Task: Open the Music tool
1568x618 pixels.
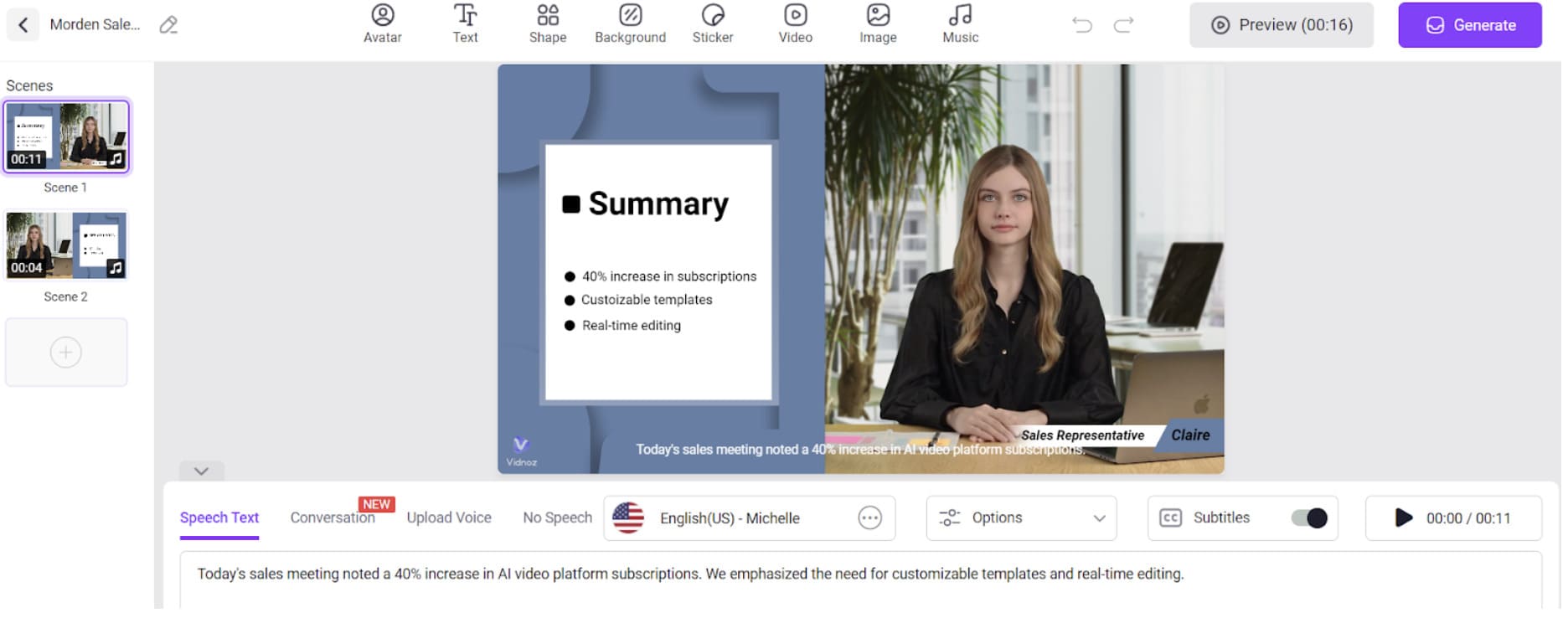Action: tap(960, 23)
